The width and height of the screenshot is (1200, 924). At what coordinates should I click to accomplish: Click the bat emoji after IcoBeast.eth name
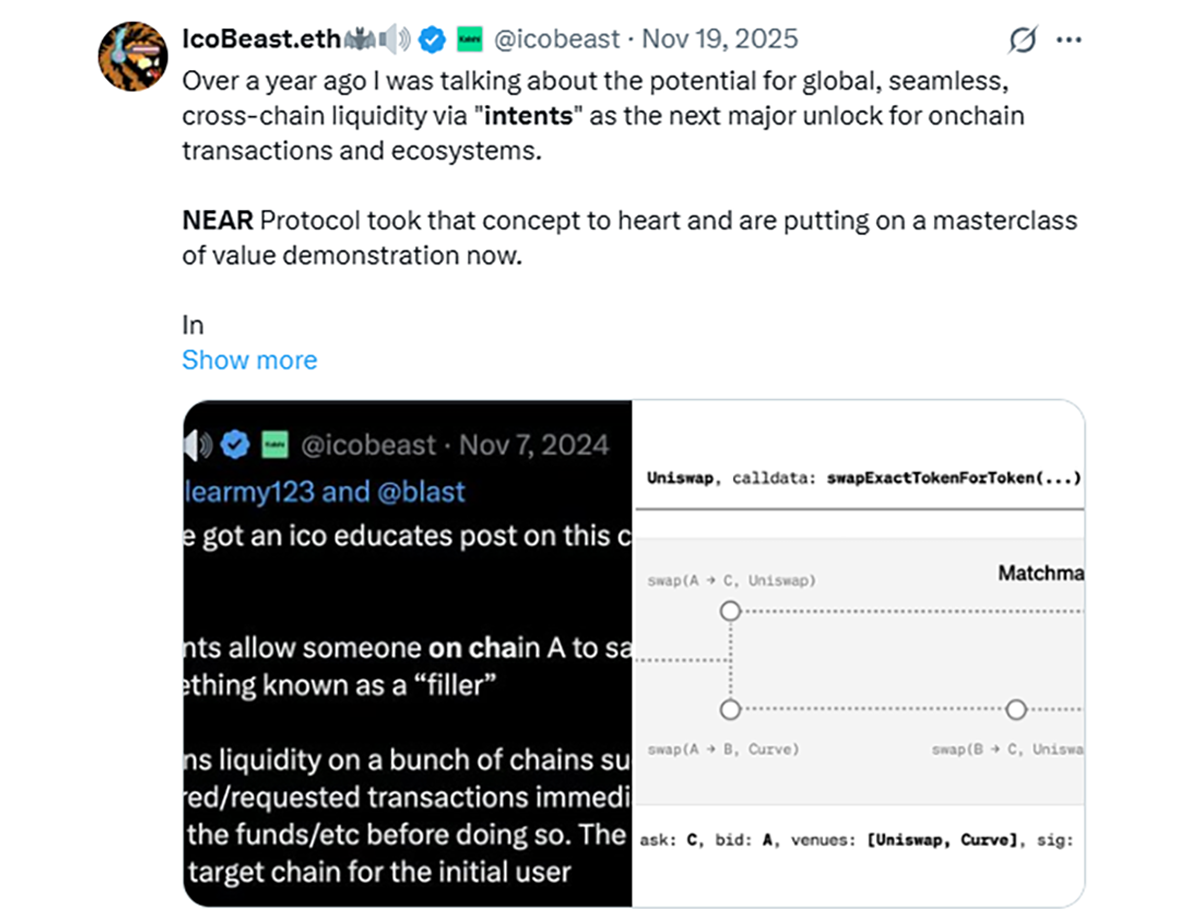359,39
